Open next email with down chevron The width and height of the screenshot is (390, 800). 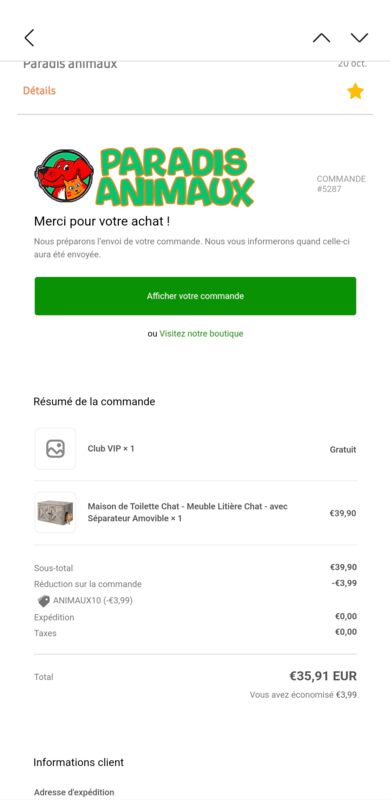(359, 38)
